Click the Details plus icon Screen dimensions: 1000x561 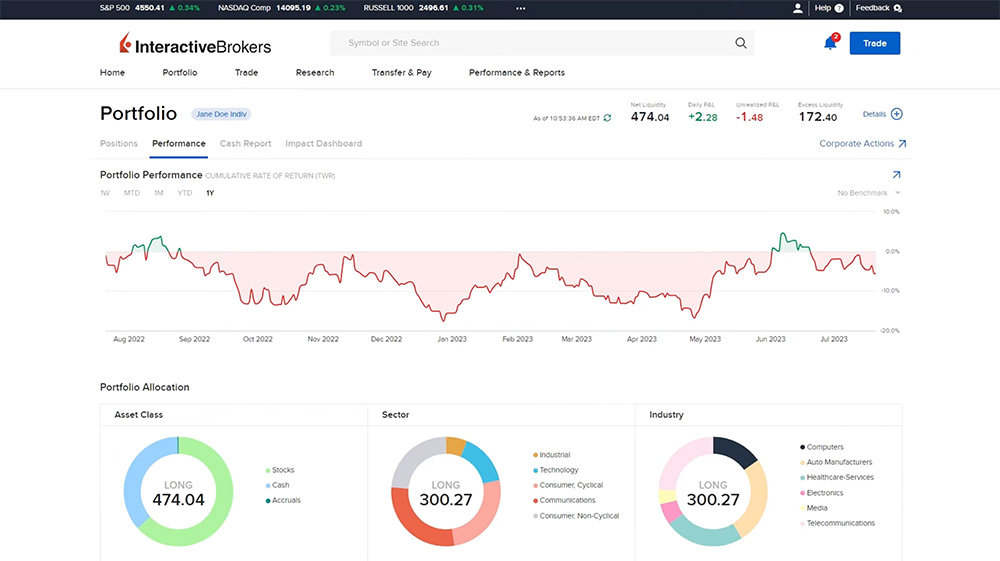pos(896,114)
